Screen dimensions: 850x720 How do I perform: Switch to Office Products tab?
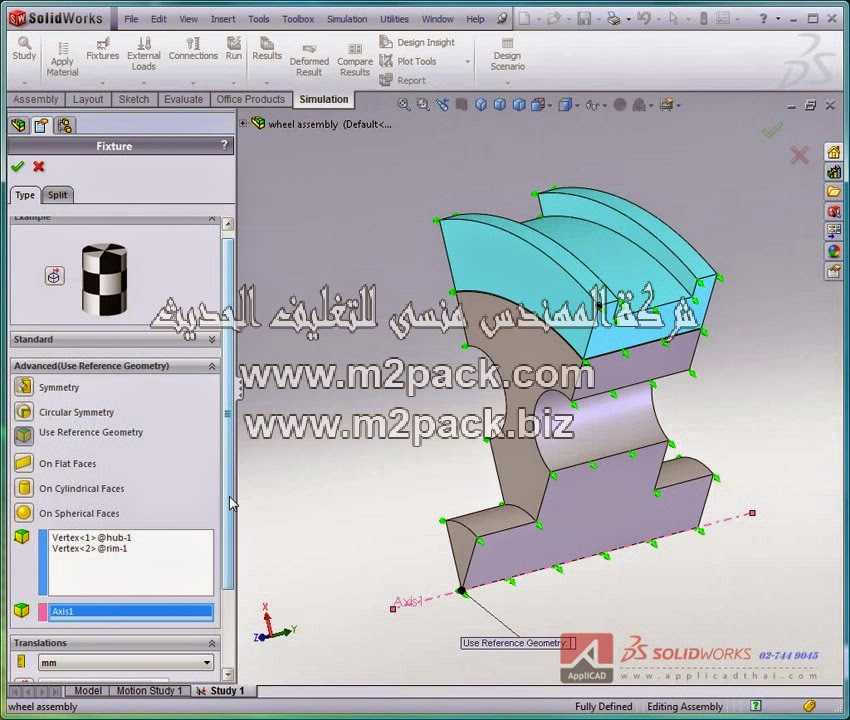tap(250, 99)
